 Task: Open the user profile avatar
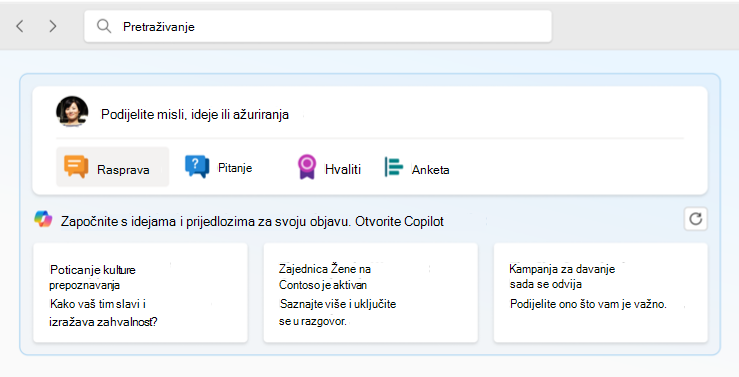[72, 112]
